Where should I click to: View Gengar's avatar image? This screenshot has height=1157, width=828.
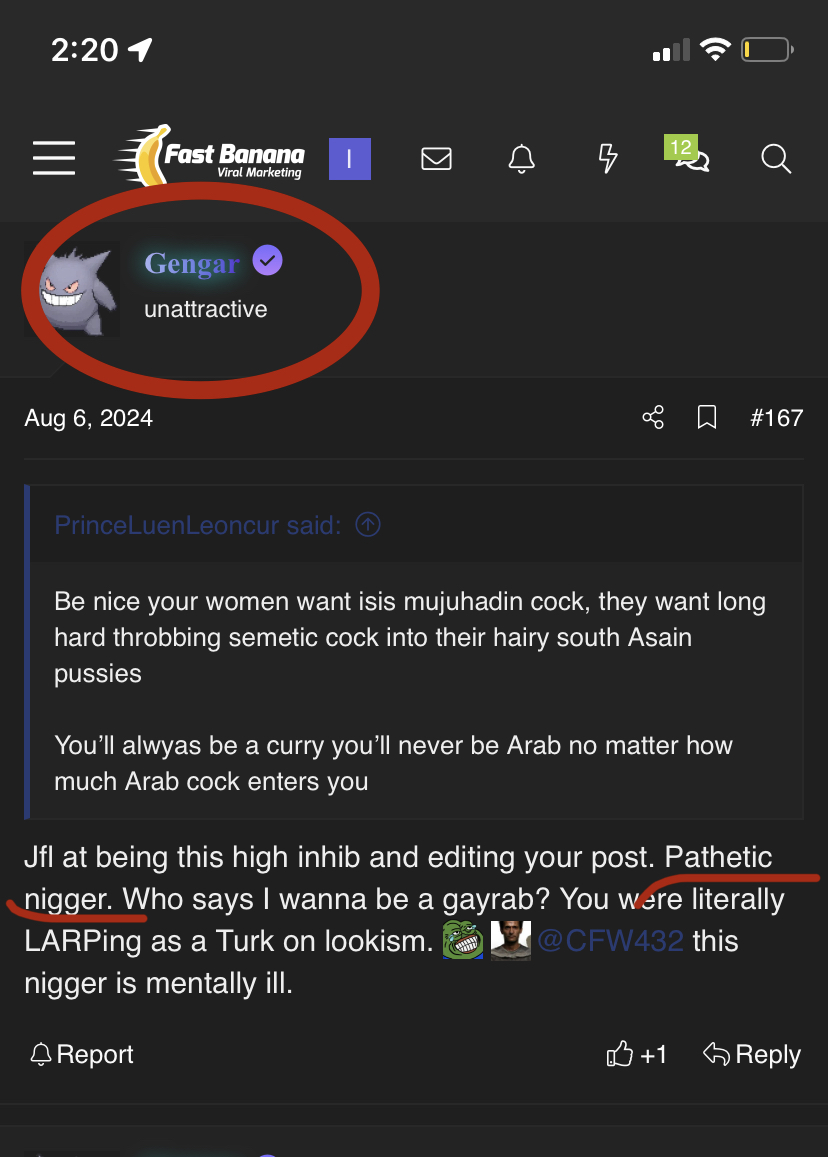tap(72, 289)
